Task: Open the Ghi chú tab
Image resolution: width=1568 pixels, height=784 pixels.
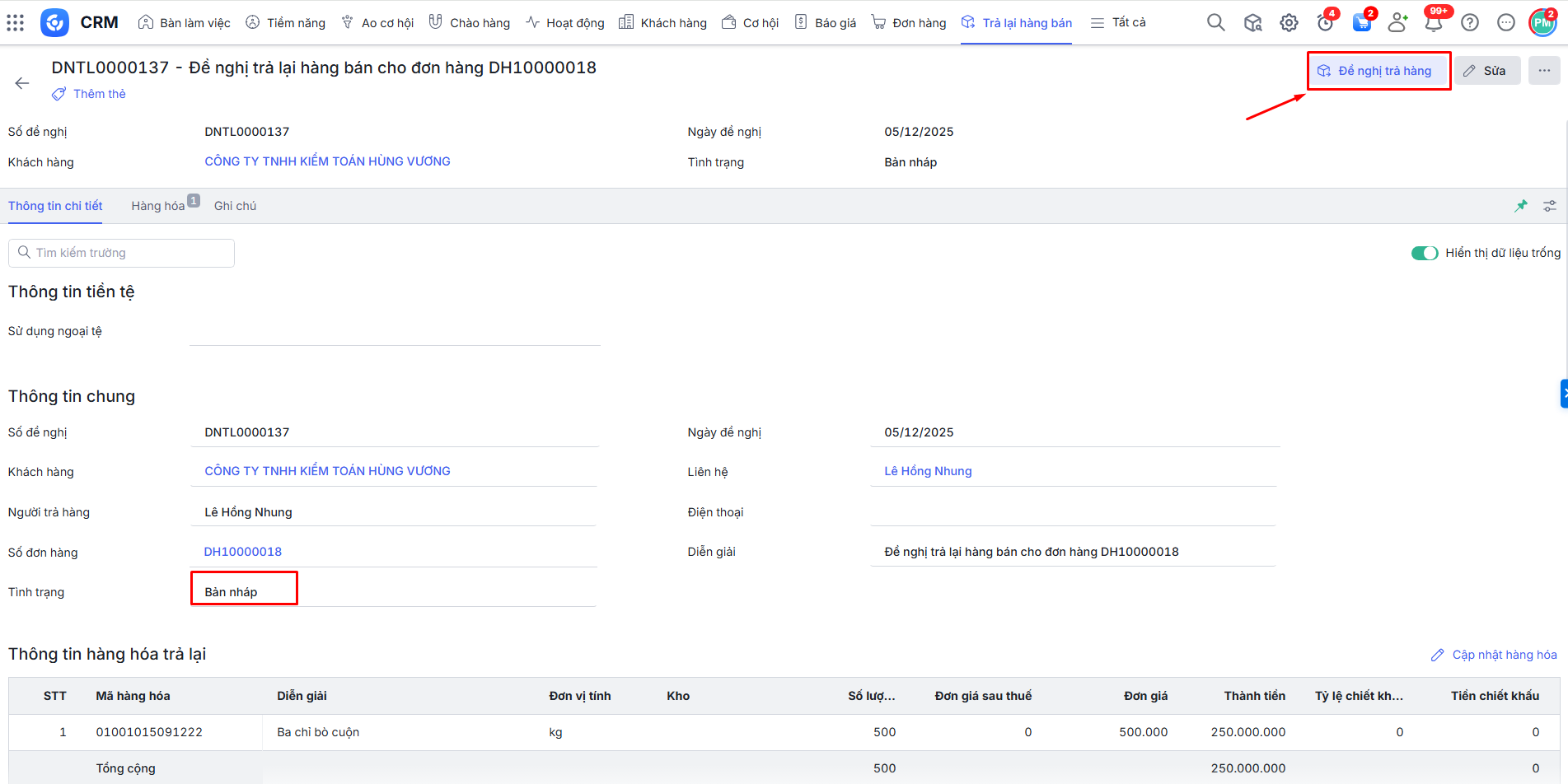Action: pyautogui.click(x=235, y=206)
